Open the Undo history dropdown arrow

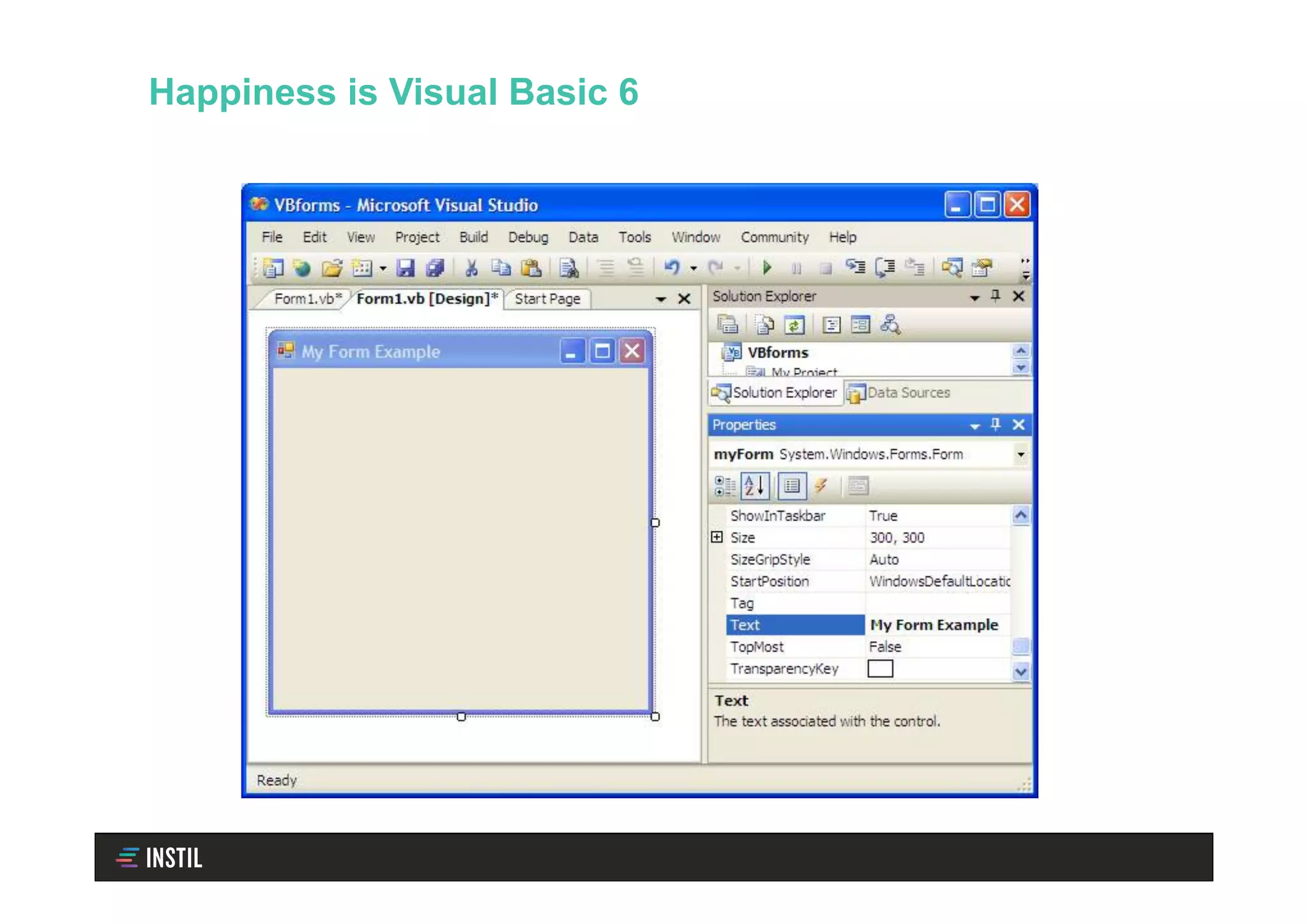point(694,268)
